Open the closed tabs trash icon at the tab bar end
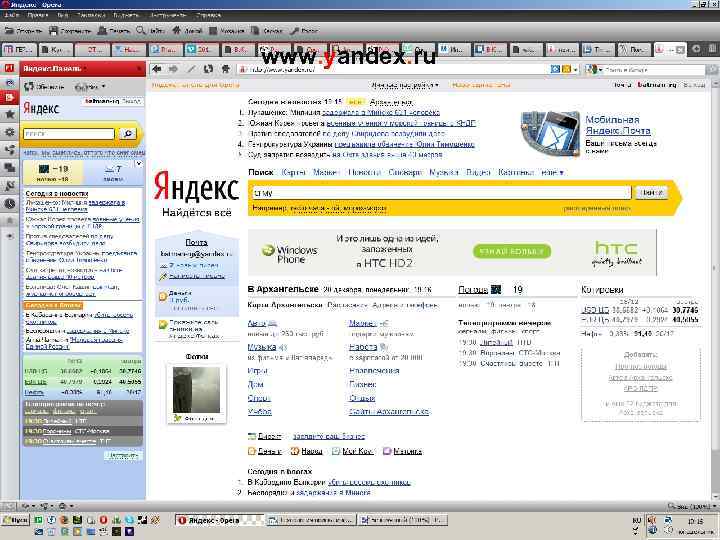This screenshot has height=540, width=720. [712, 49]
